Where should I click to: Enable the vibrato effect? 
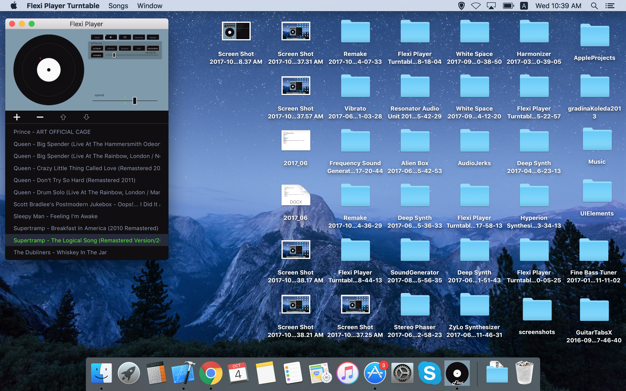point(111,48)
